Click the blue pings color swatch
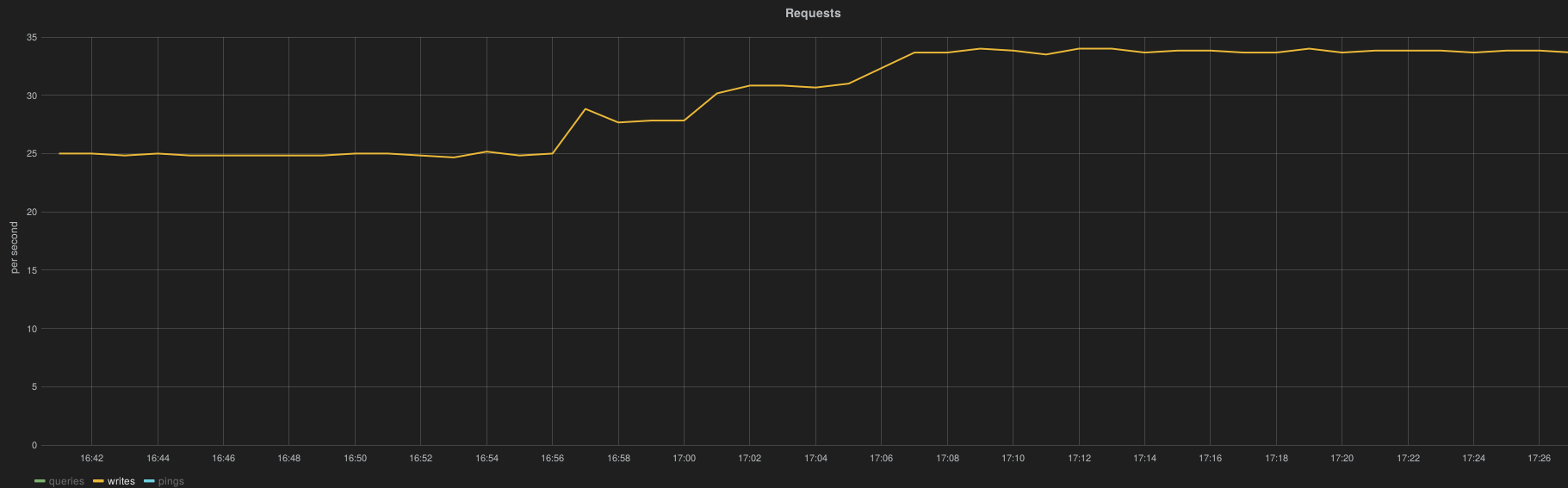The image size is (1568, 488). coord(149,481)
